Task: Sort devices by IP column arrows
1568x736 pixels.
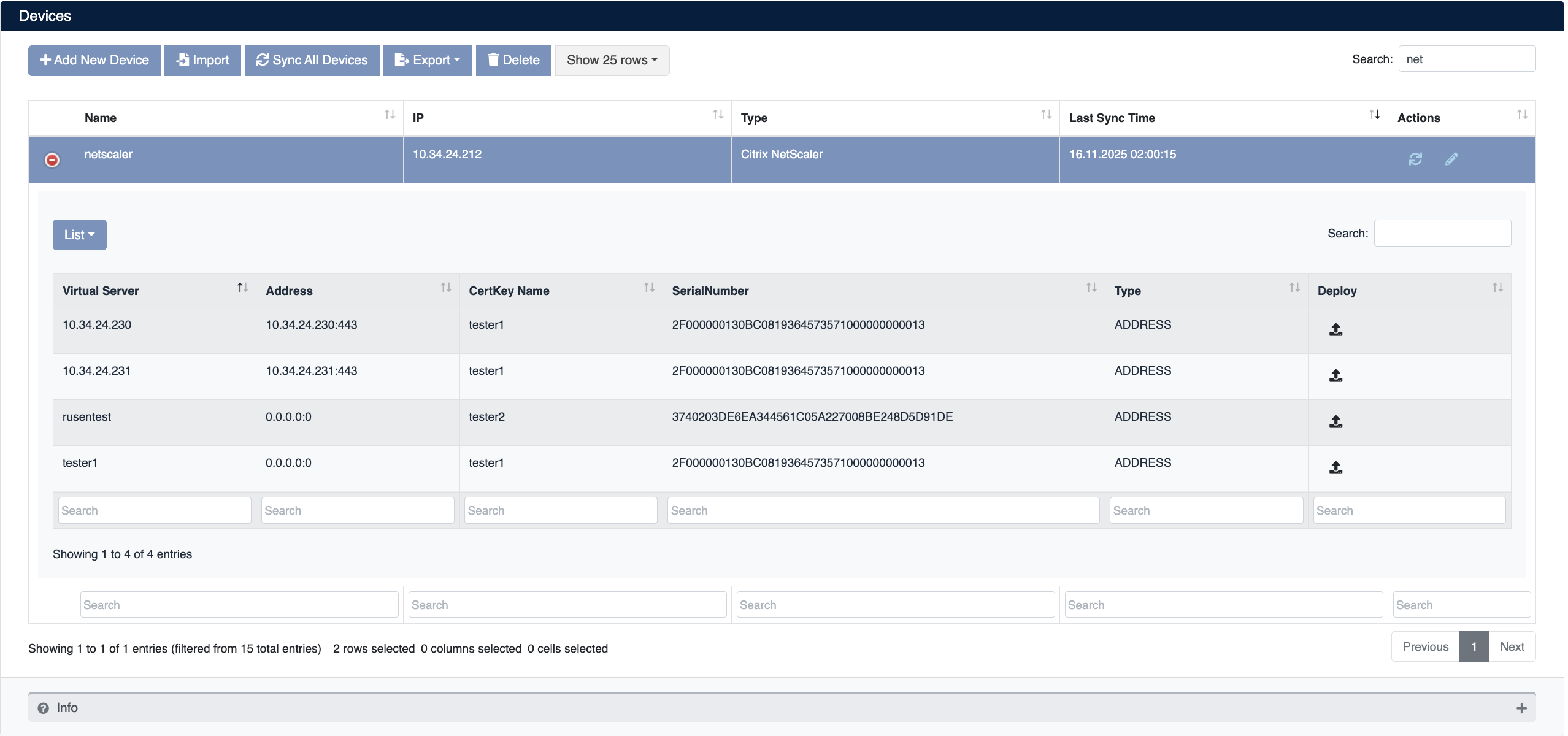Action: click(718, 115)
